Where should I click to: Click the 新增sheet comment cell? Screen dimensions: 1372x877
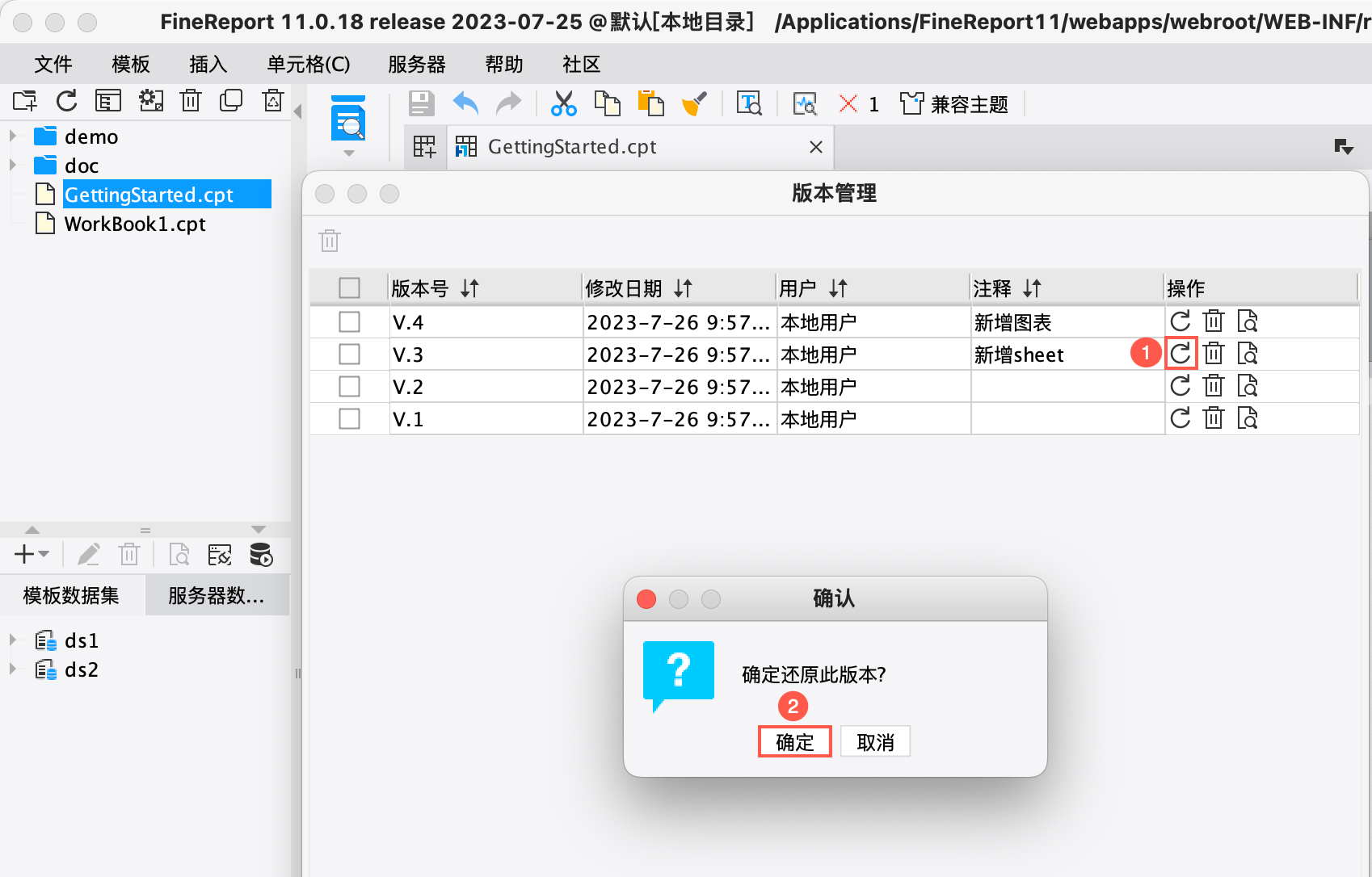coord(1067,354)
